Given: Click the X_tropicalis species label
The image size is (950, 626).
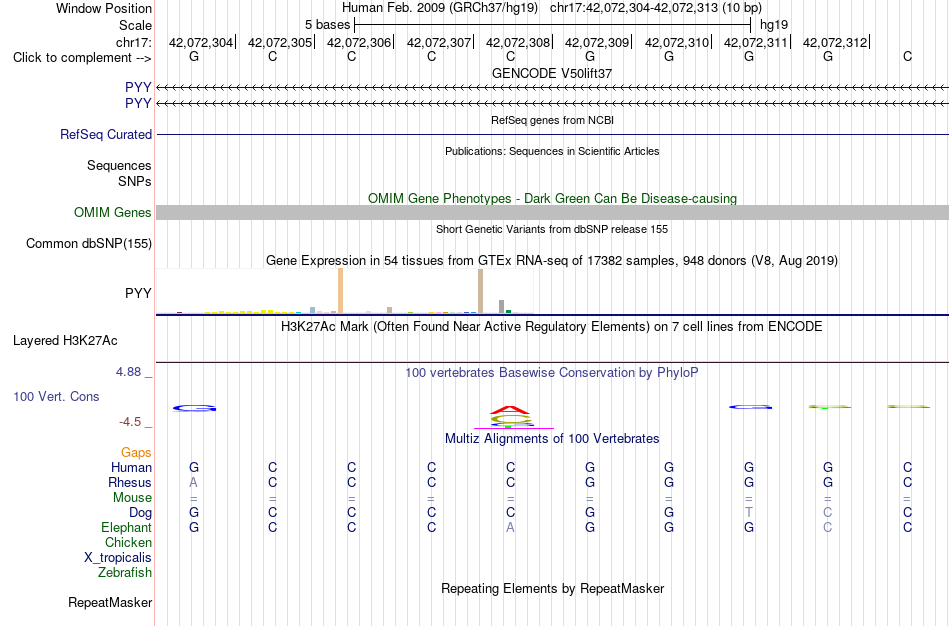Looking at the screenshot, I should (118, 558).
